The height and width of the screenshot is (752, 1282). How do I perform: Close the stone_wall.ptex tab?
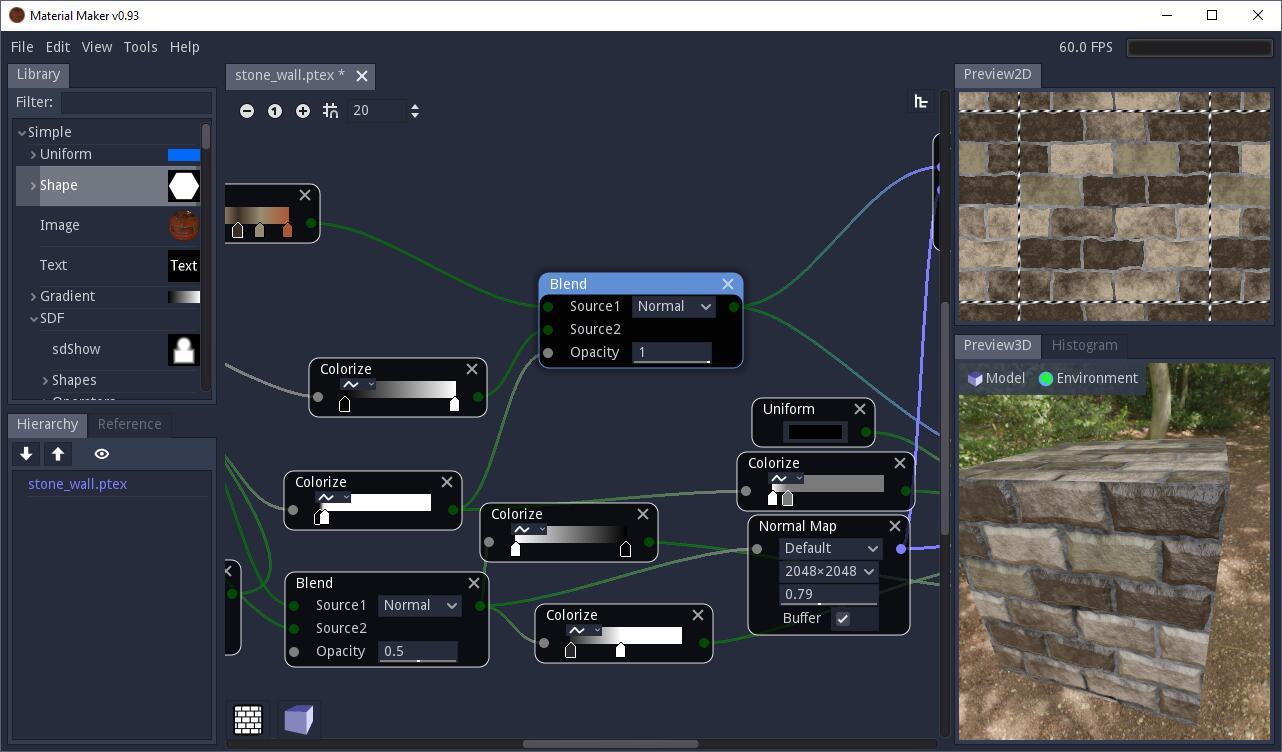[362, 76]
